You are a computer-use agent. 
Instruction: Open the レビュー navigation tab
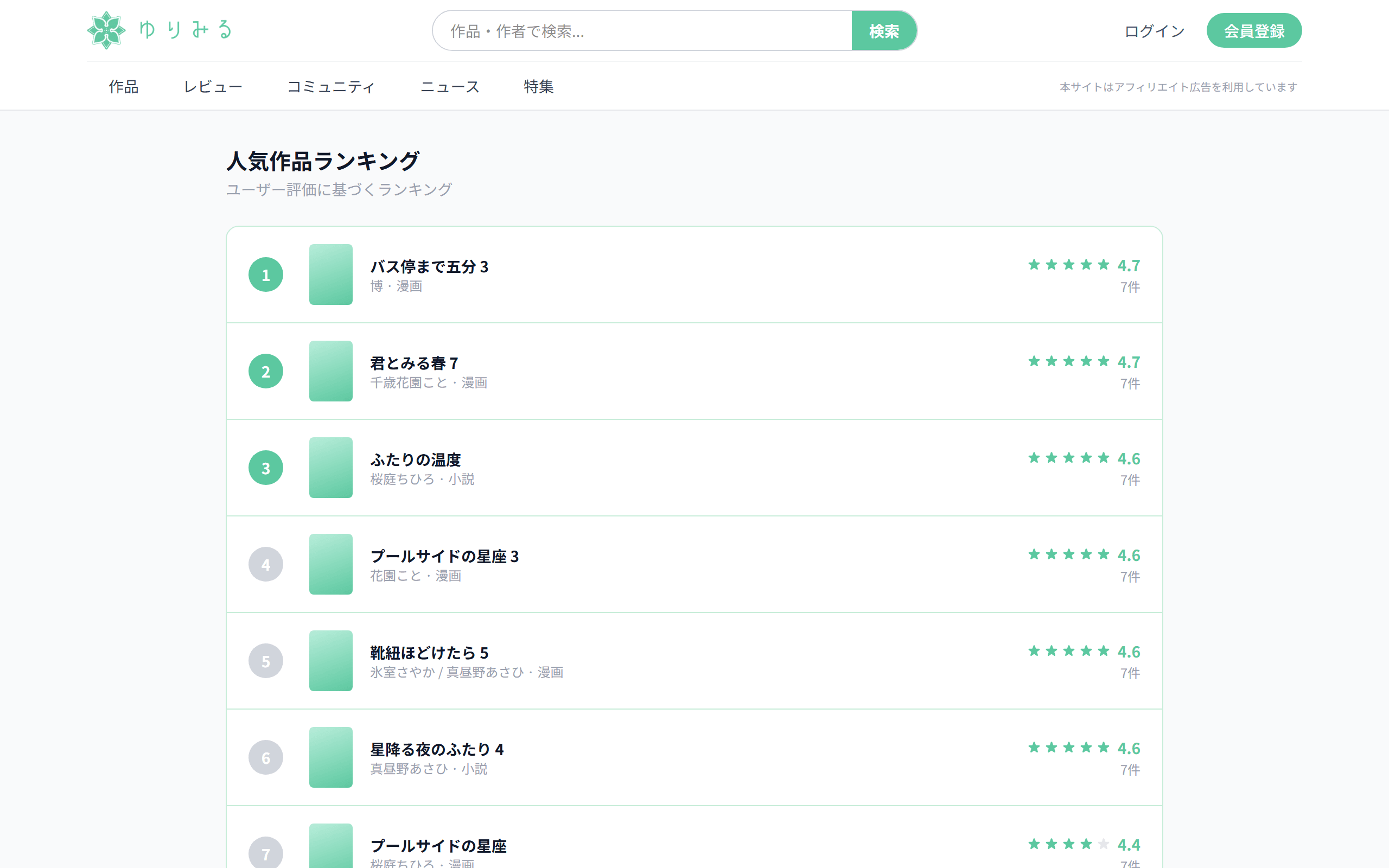point(213,87)
